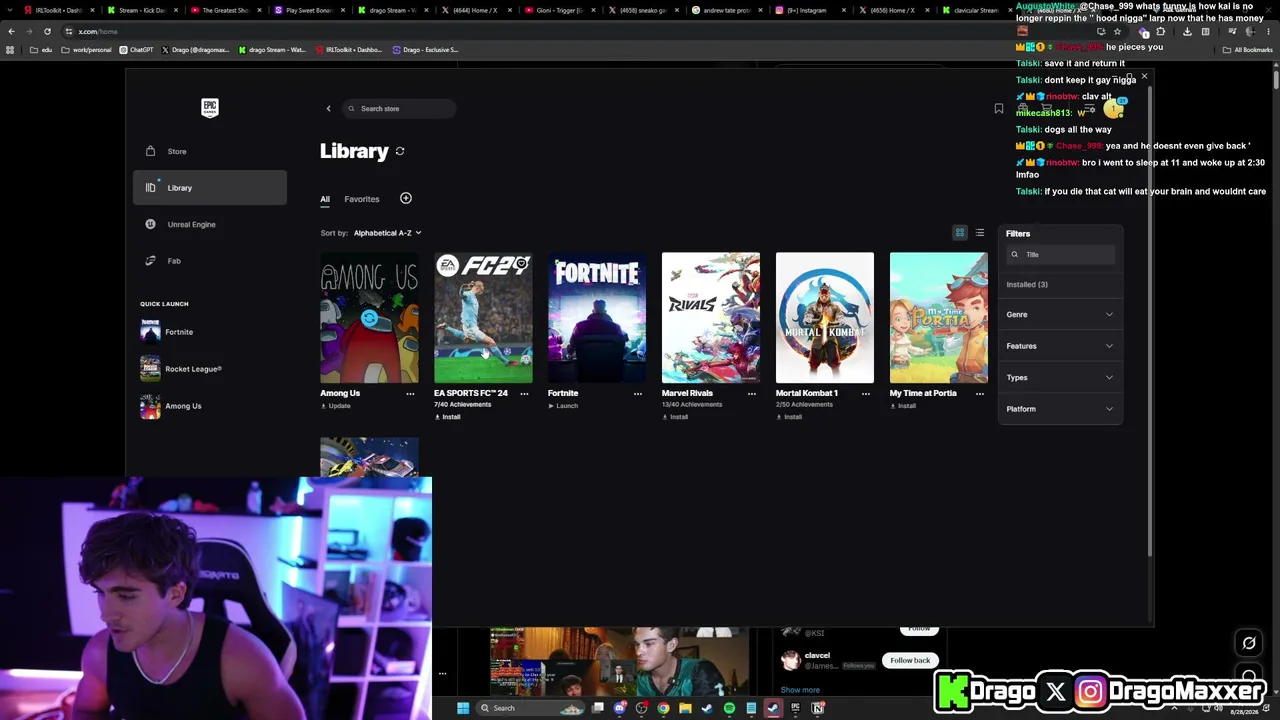
Task: Open the three-dot menu for EA SPORTS FC 24
Action: coord(524,394)
